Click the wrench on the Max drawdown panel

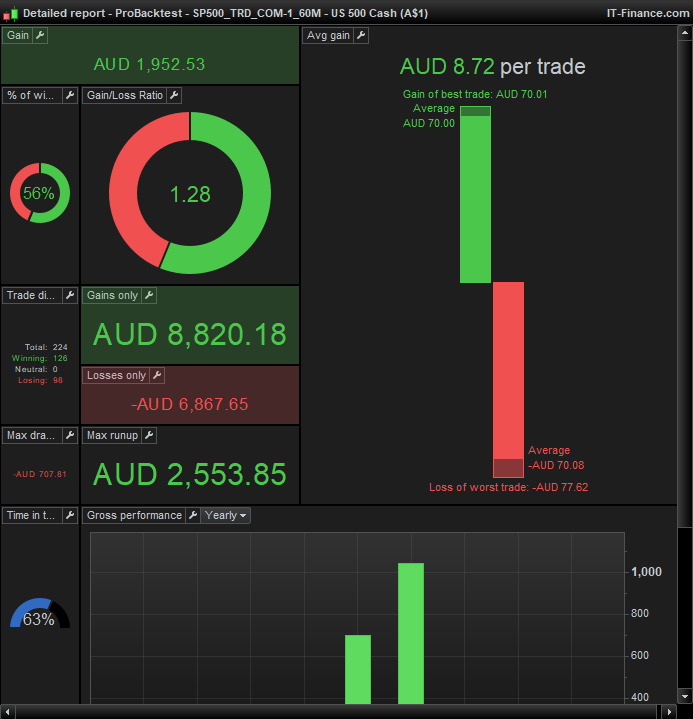(x=70, y=435)
